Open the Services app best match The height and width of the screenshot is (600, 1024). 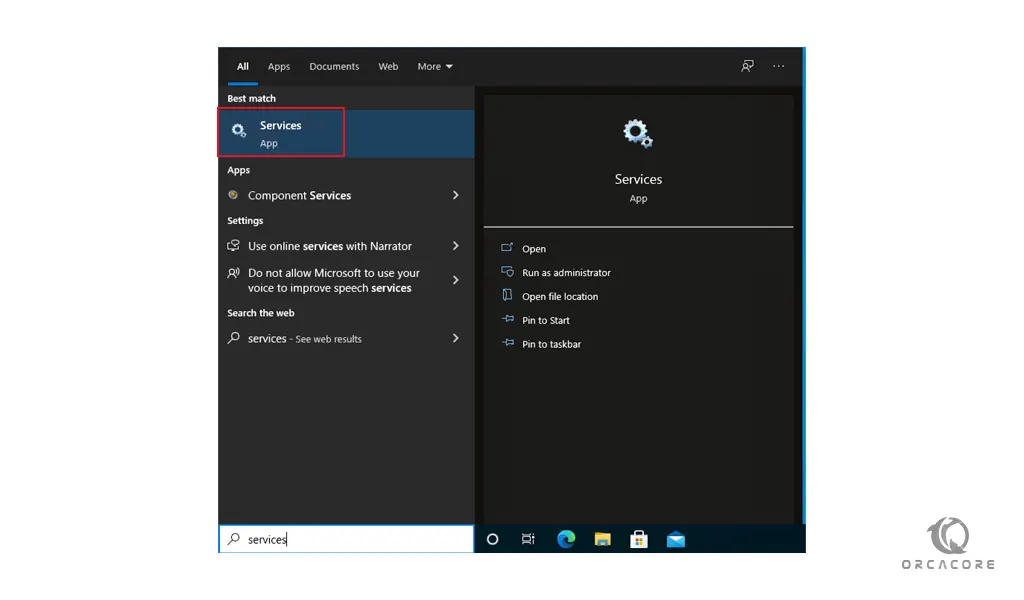click(281, 133)
